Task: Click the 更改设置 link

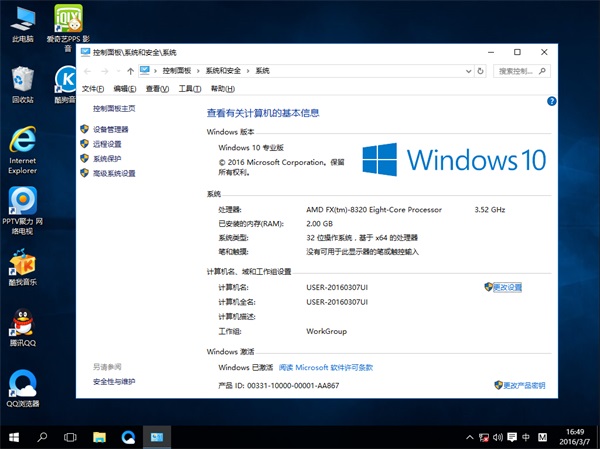Action: (x=507, y=287)
